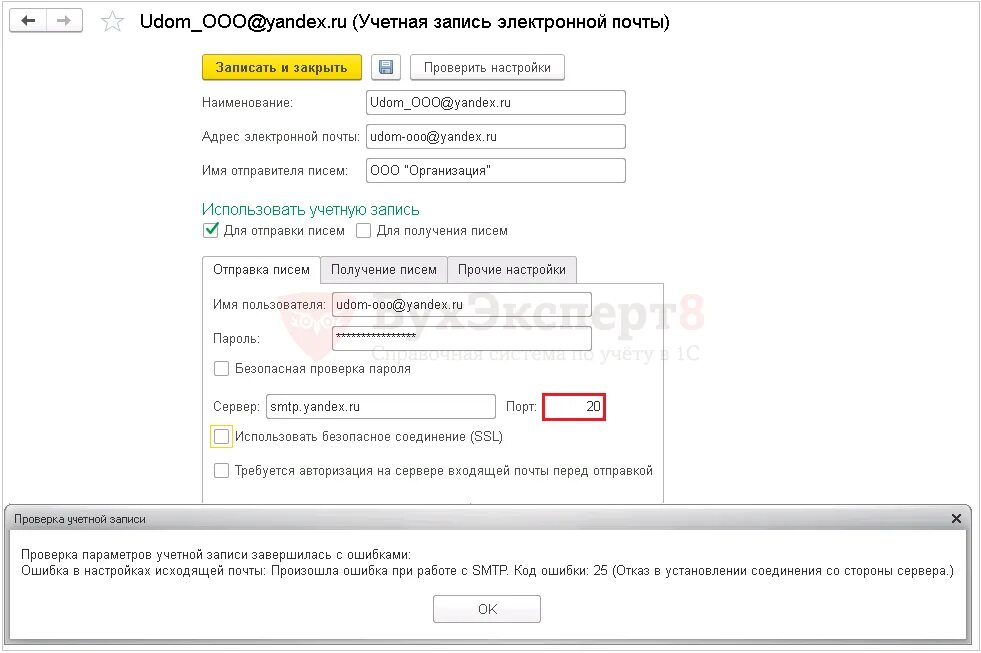
Task: Toggle Безопасная проверка пароля checkbox
Action: (x=221, y=368)
